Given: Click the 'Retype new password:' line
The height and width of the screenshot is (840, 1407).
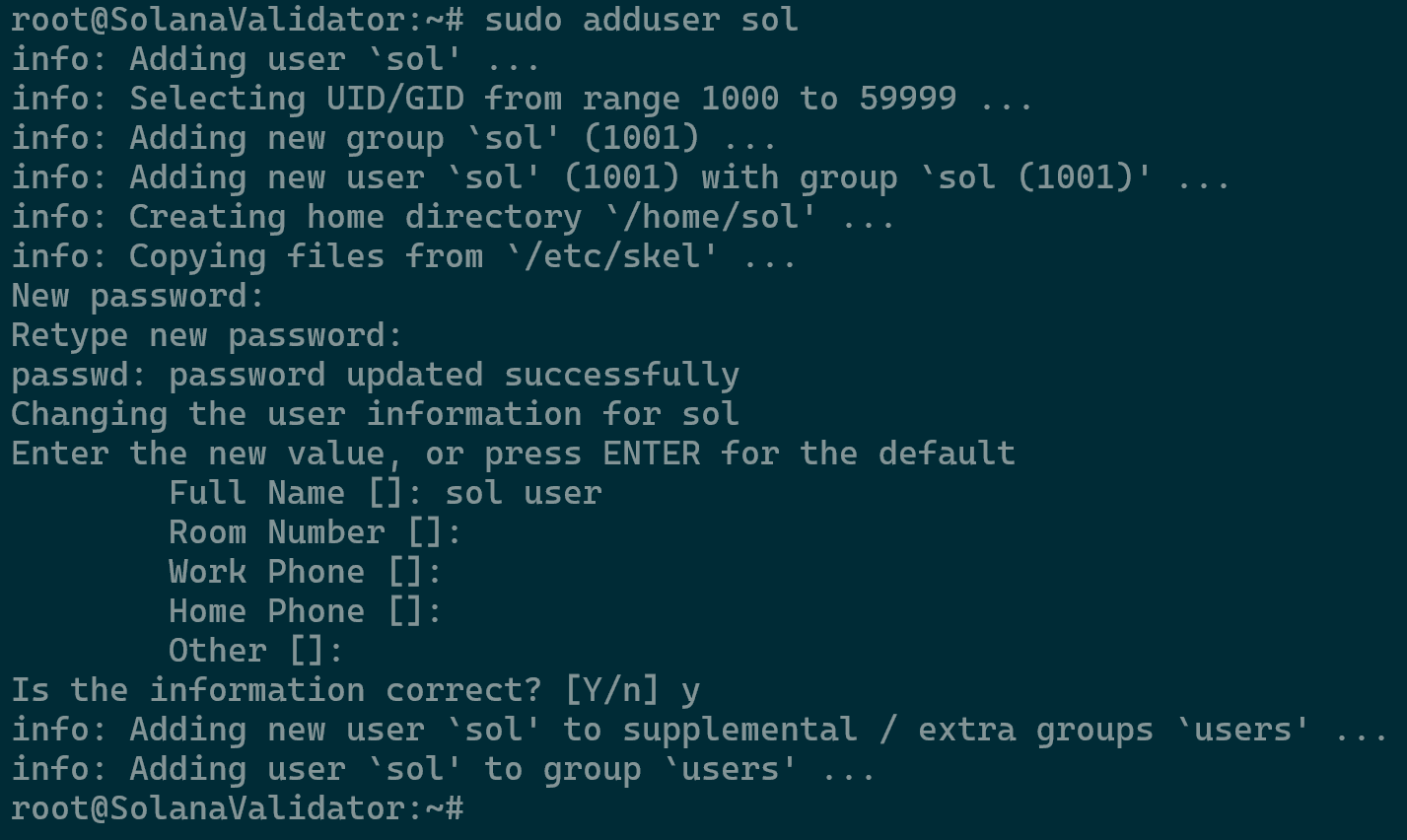Looking at the screenshot, I should click(x=207, y=335).
